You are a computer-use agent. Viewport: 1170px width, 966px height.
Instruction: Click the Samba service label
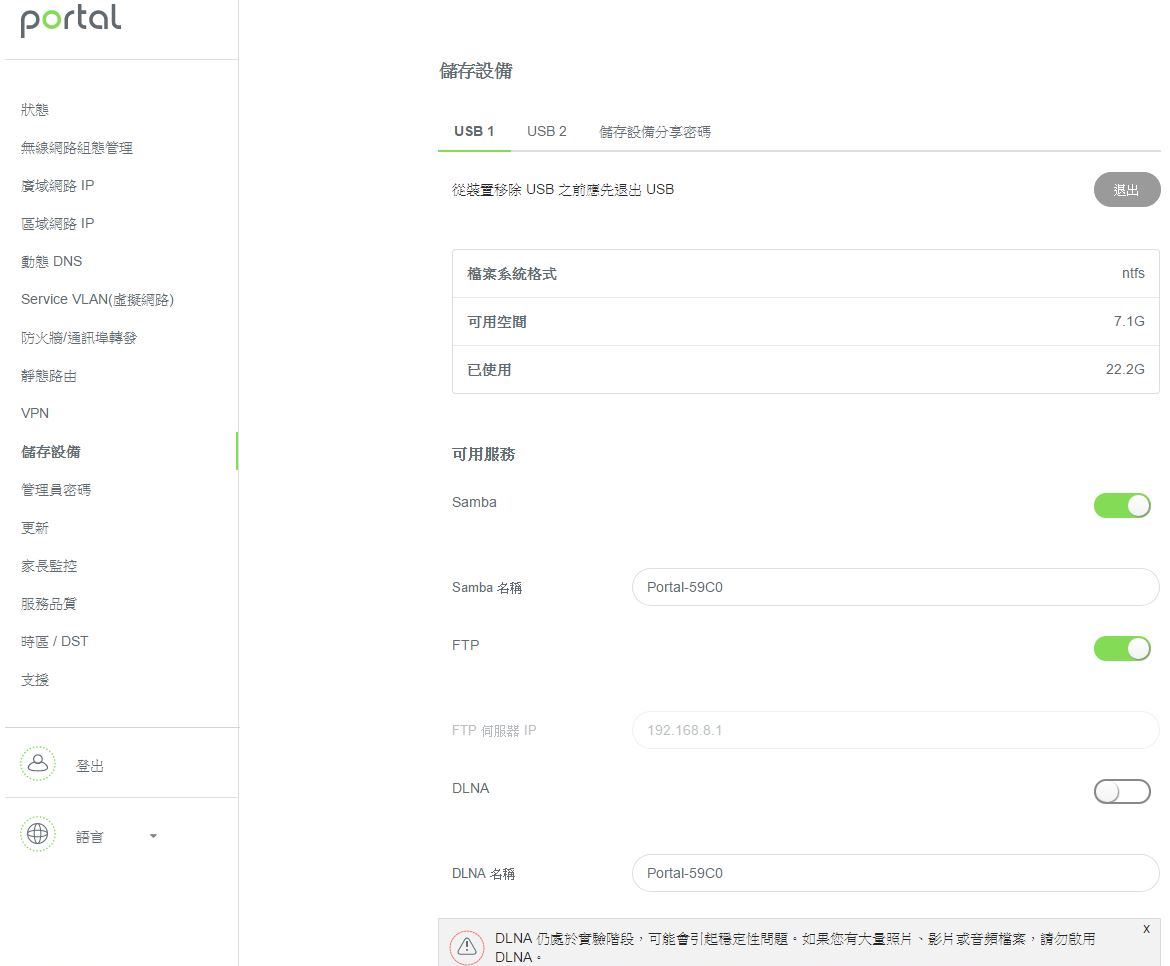(x=475, y=502)
